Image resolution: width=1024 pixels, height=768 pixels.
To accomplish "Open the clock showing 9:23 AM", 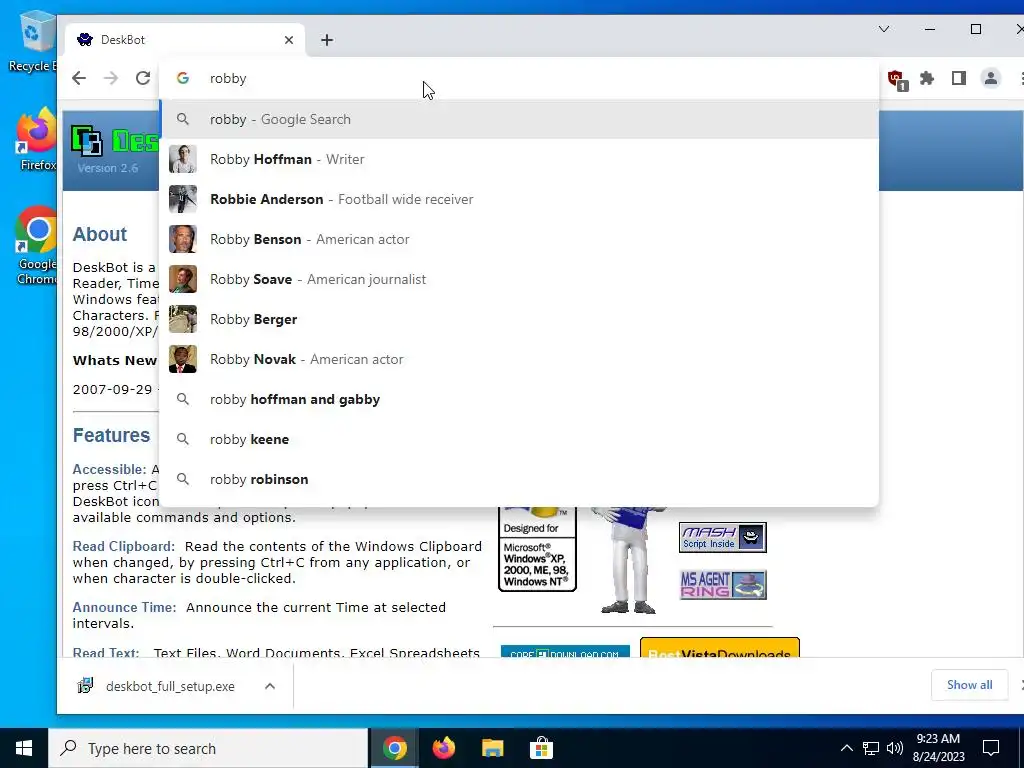I will point(938,748).
